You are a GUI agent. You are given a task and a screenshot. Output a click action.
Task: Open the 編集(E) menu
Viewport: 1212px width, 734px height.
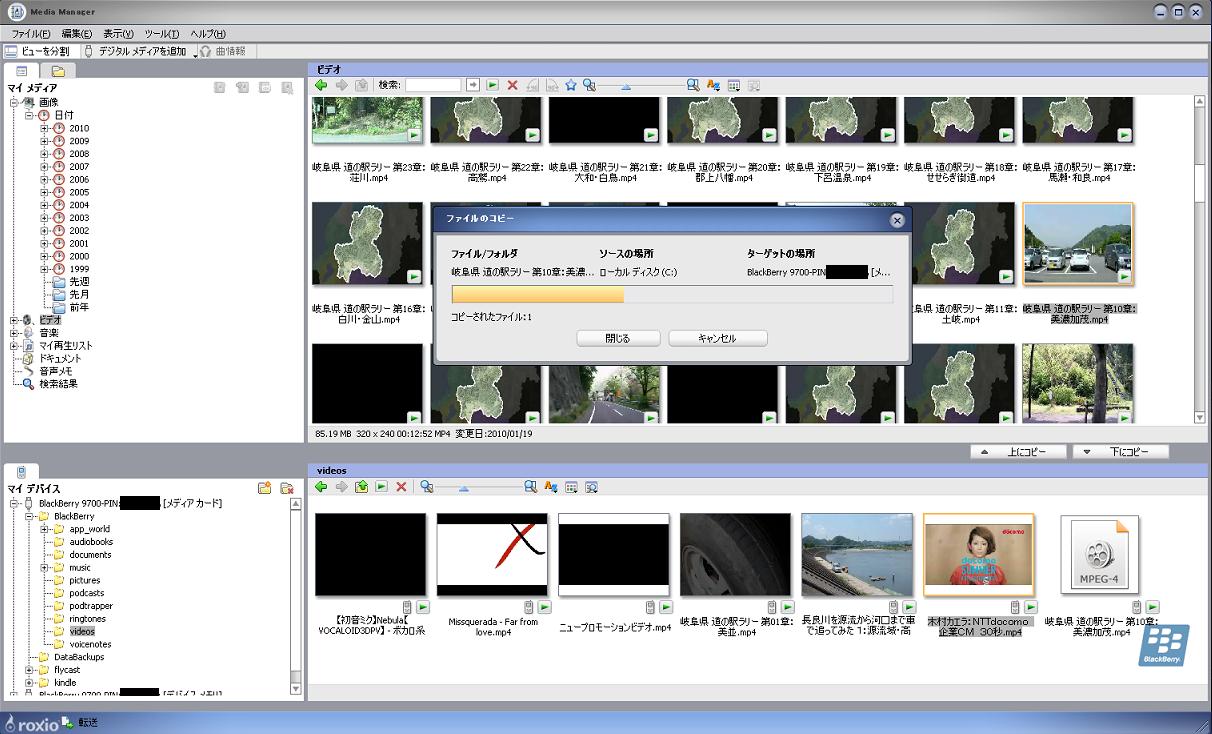coord(76,34)
